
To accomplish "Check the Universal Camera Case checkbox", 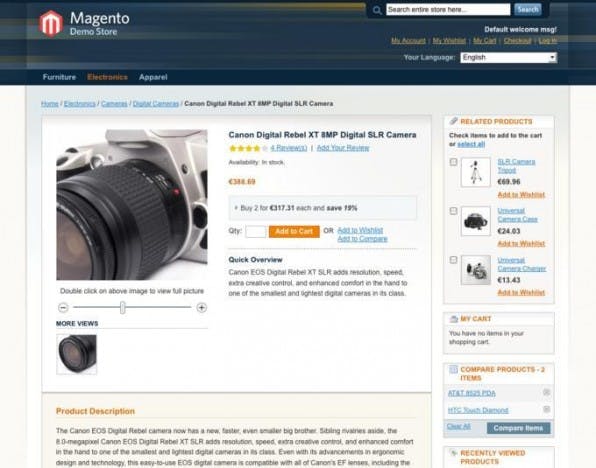I will 453,211.
